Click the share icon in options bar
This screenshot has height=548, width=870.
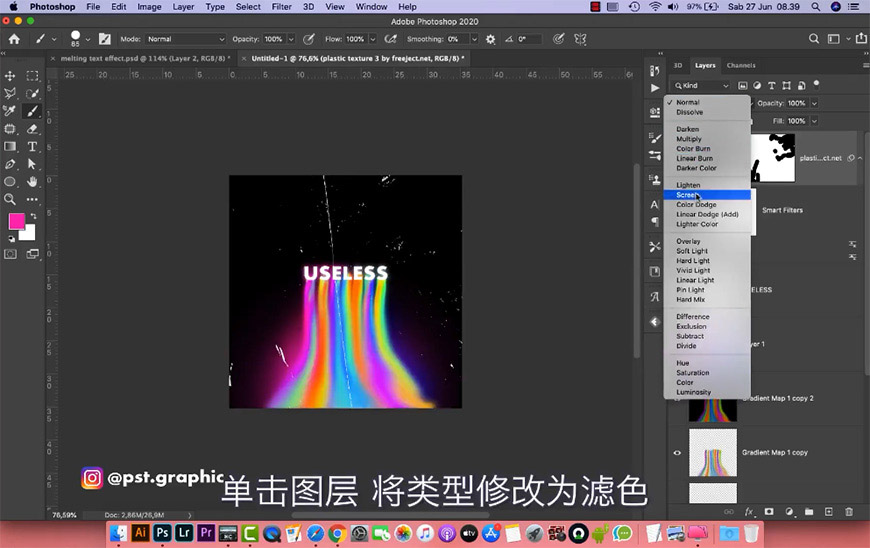(x=861, y=38)
